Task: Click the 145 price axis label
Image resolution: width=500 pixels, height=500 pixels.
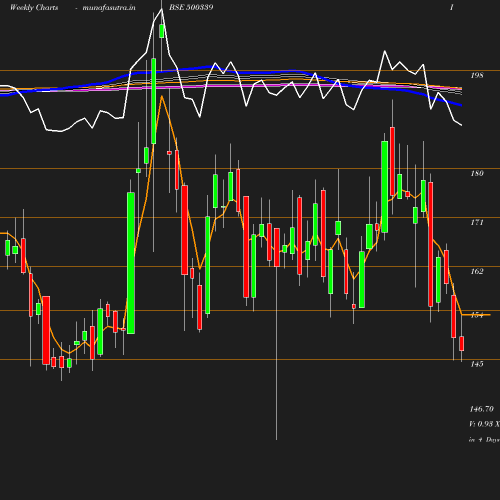Action: click(477, 364)
